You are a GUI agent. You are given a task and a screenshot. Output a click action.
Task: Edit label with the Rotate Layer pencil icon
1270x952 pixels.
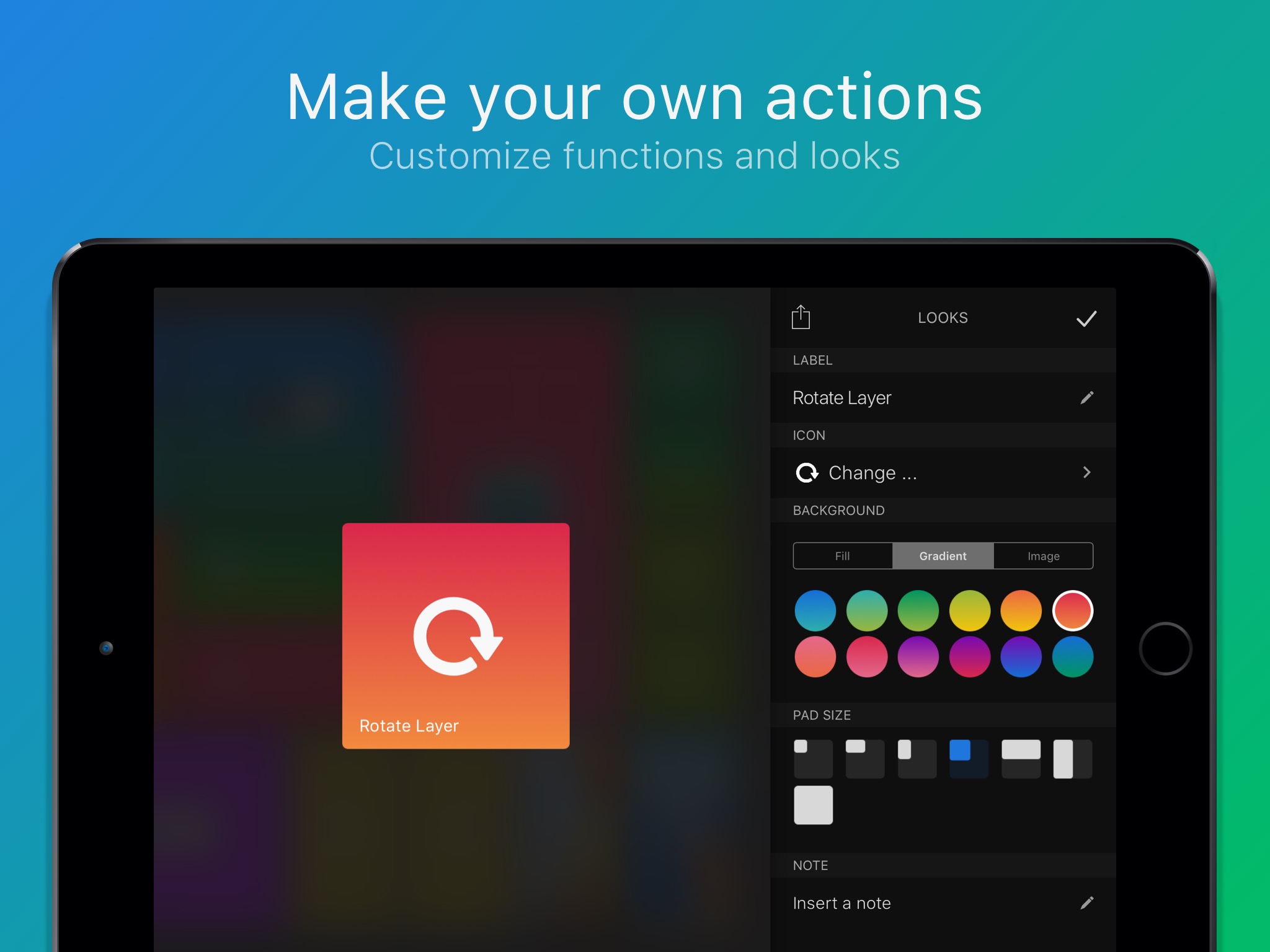point(1086,397)
